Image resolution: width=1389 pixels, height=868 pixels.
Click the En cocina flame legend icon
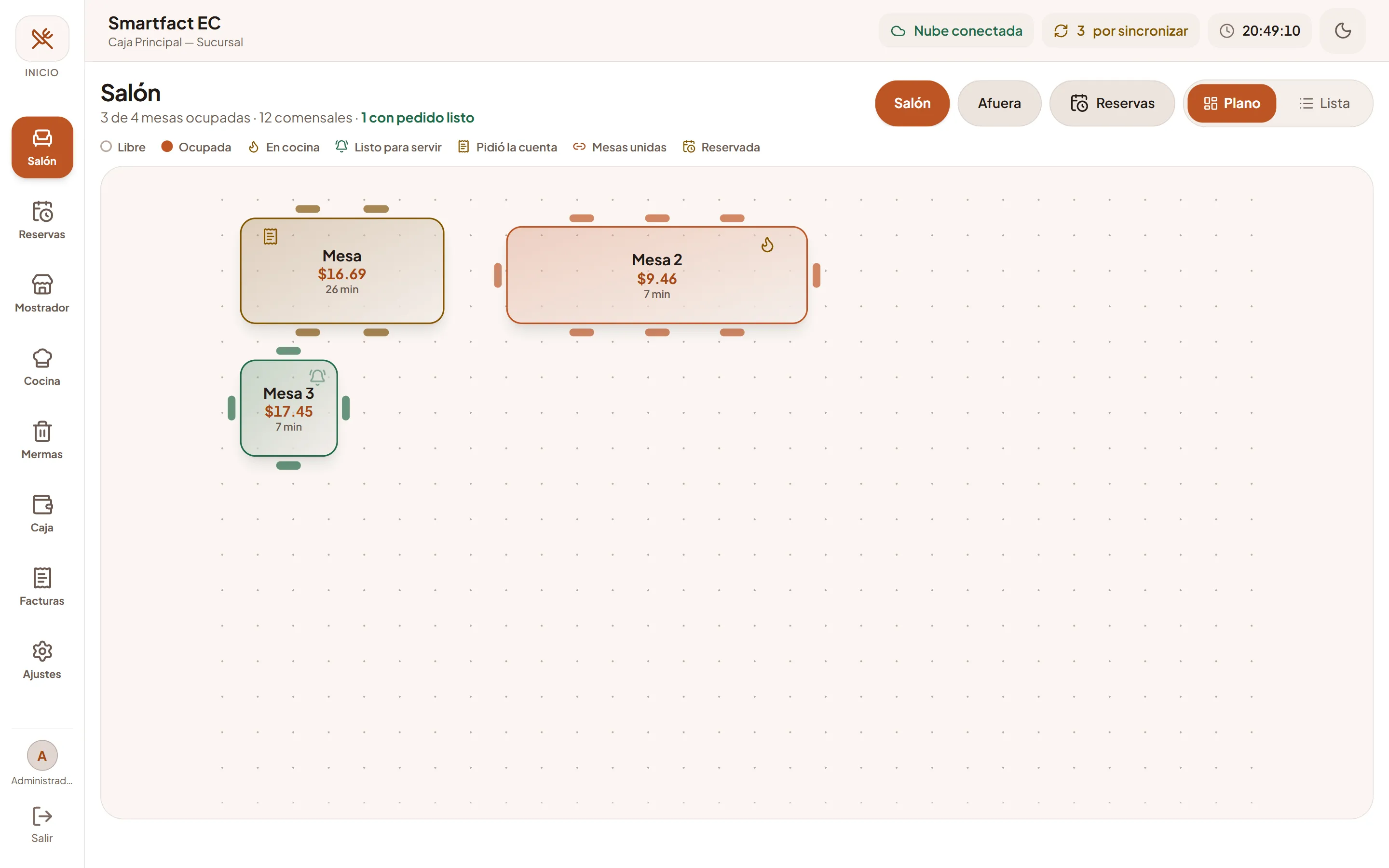(x=254, y=147)
